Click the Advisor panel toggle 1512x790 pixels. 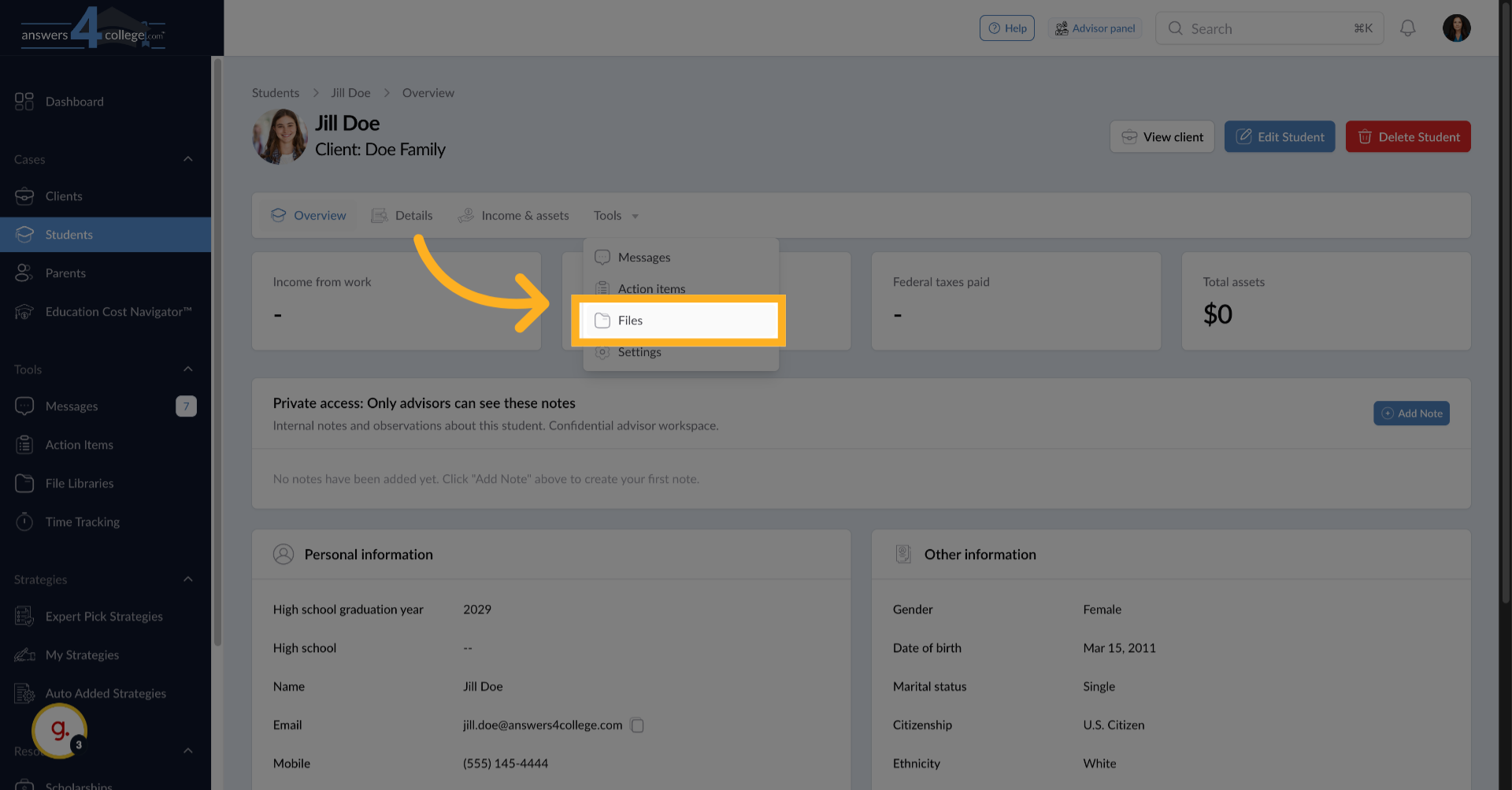(x=1095, y=28)
